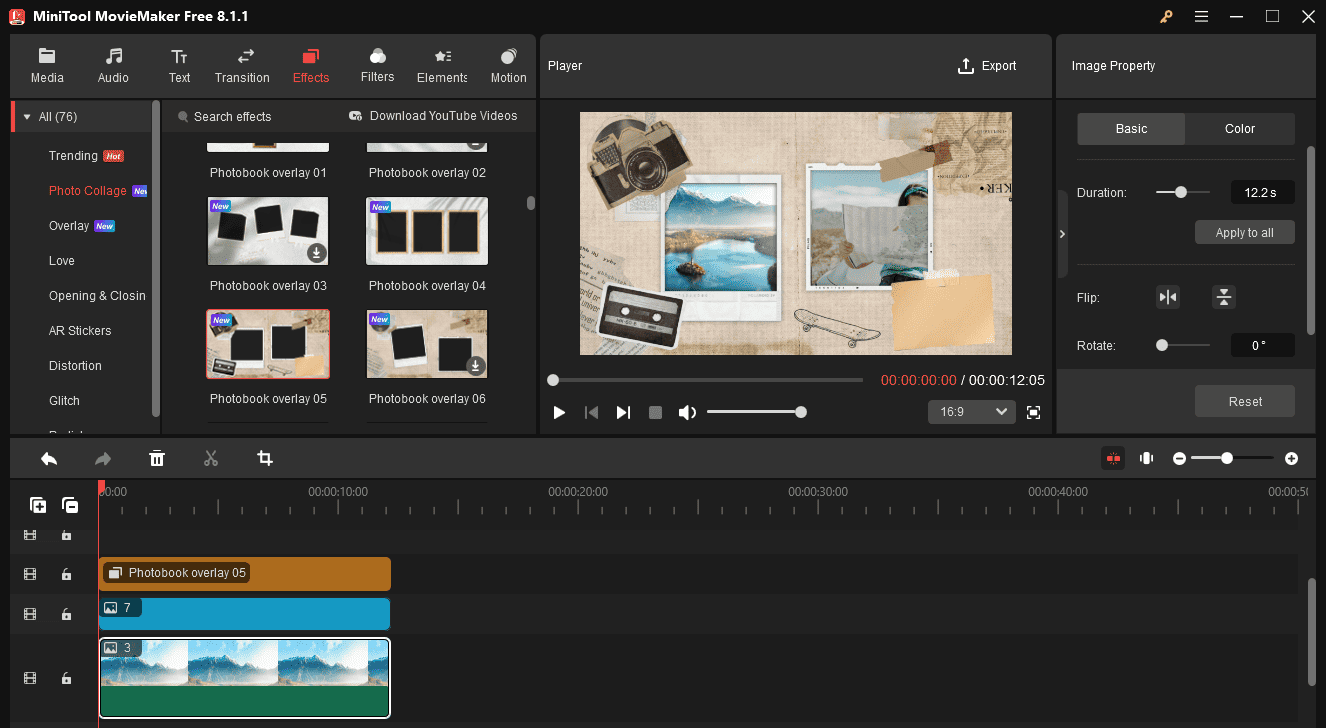Go to the next frame

click(x=623, y=412)
